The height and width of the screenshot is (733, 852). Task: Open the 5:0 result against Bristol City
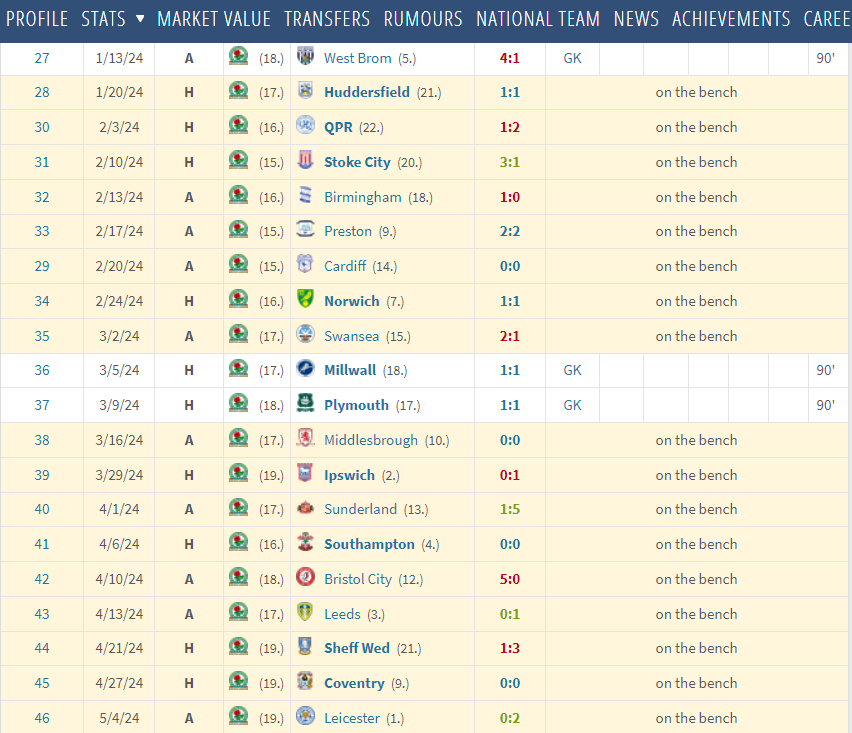510,579
